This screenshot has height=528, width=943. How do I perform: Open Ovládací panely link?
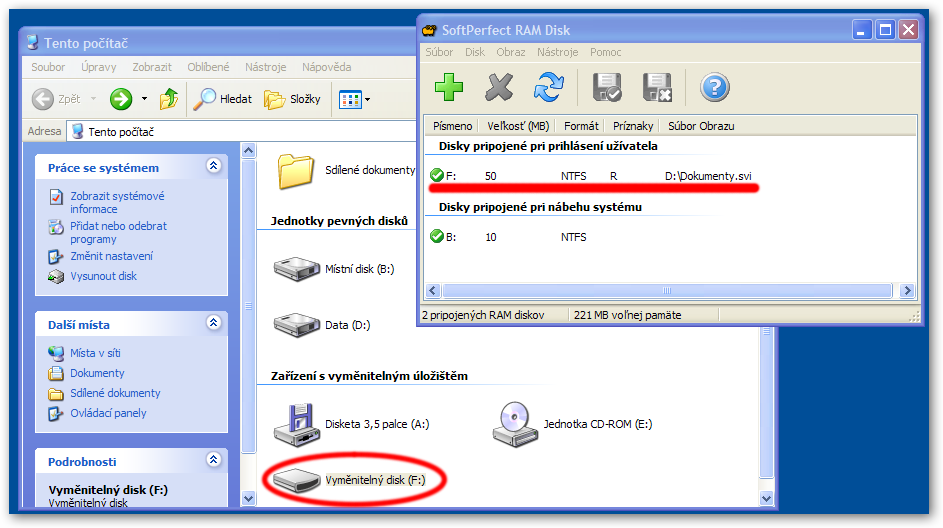click(108, 413)
